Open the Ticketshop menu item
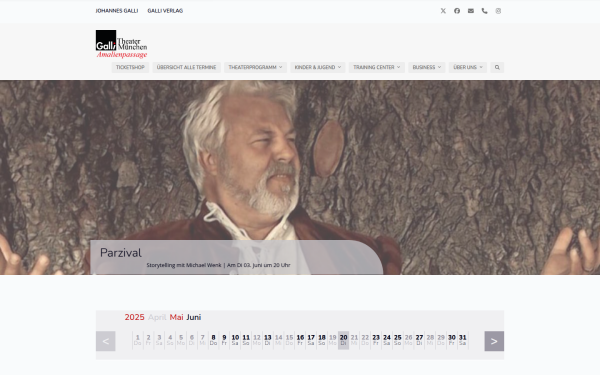600x375 pixels. point(130,67)
